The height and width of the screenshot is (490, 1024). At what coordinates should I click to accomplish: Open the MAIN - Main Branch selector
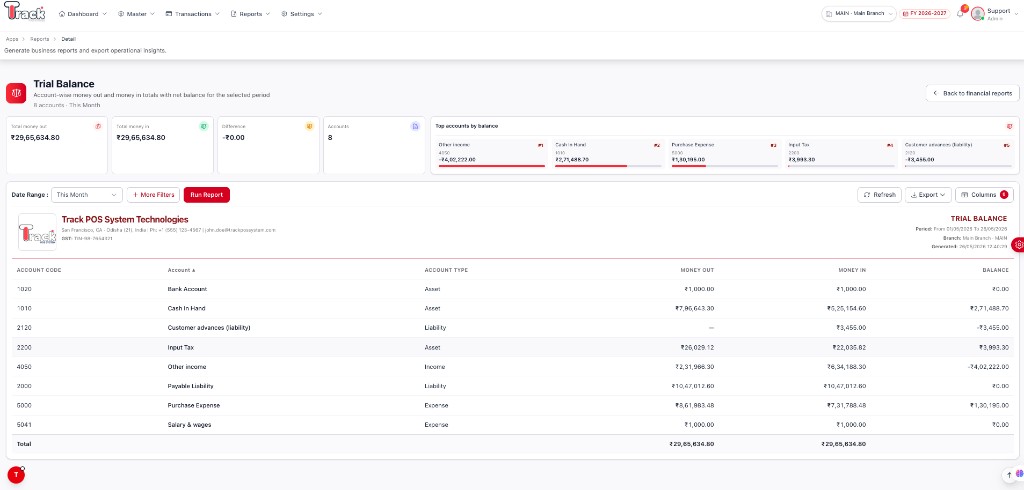pos(859,14)
